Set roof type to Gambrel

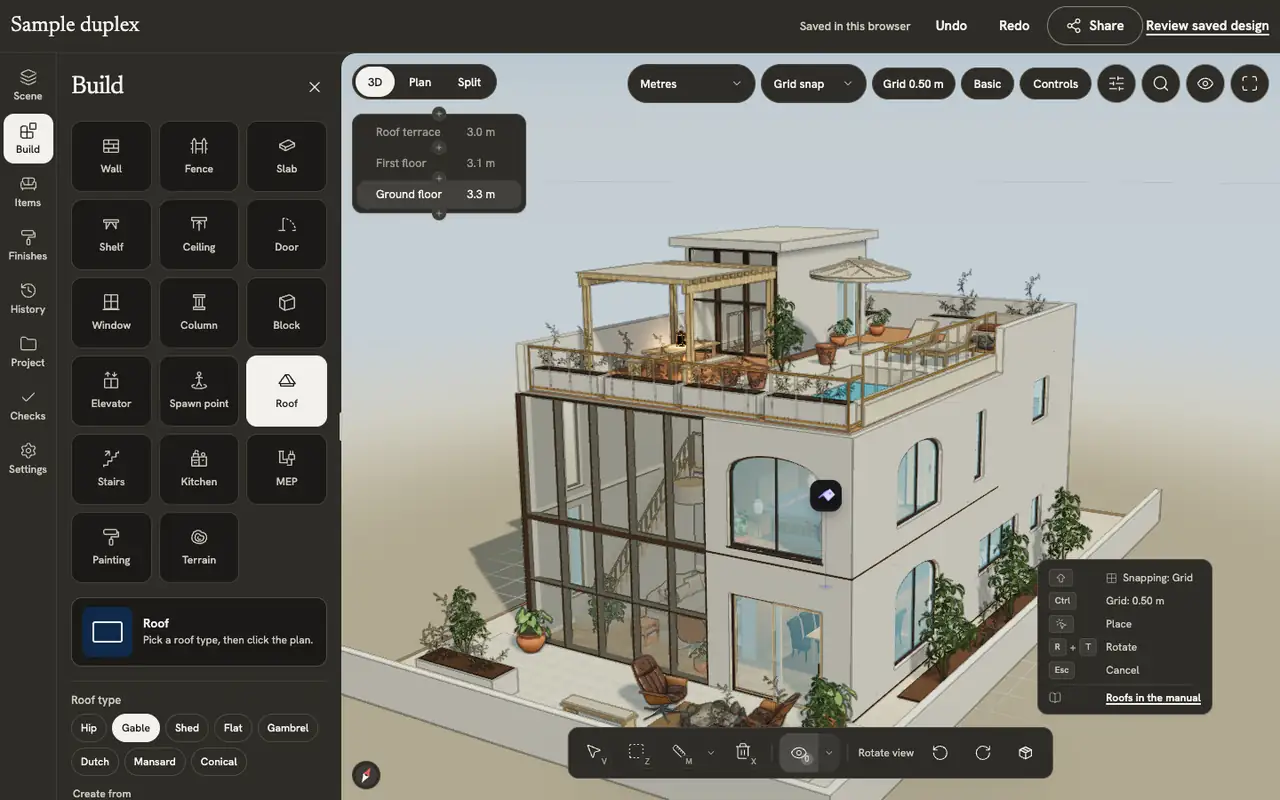click(288, 728)
